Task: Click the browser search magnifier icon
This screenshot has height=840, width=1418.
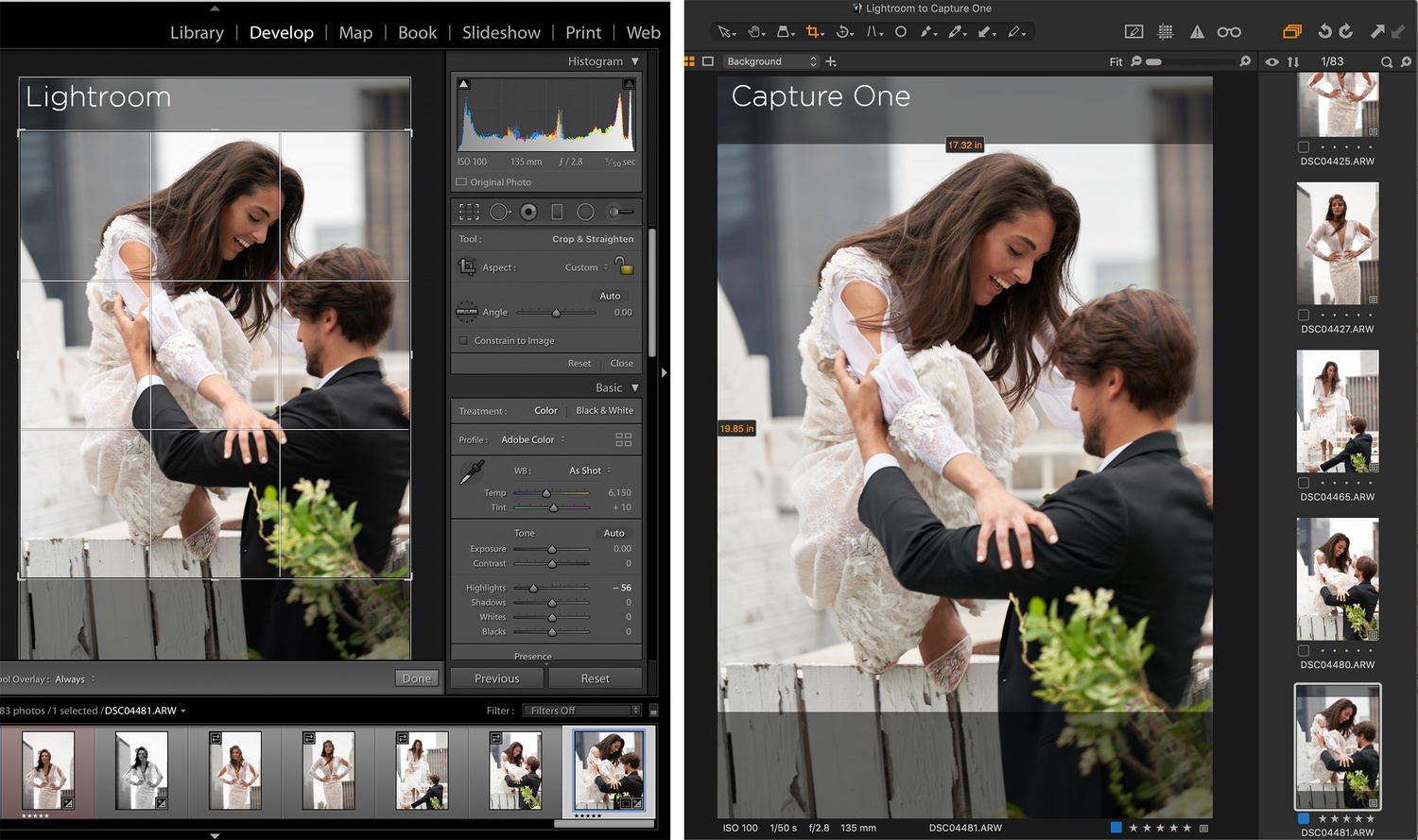Action: (x=1386, y=61)
